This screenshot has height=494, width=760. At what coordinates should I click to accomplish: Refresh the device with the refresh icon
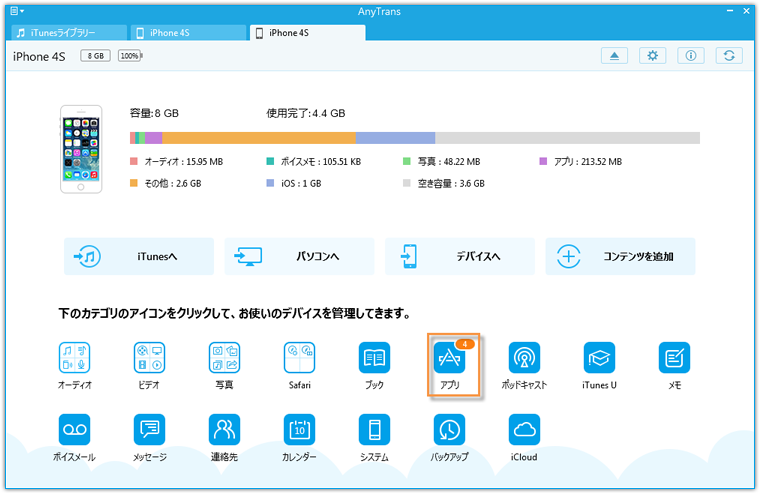pos(729,56)
